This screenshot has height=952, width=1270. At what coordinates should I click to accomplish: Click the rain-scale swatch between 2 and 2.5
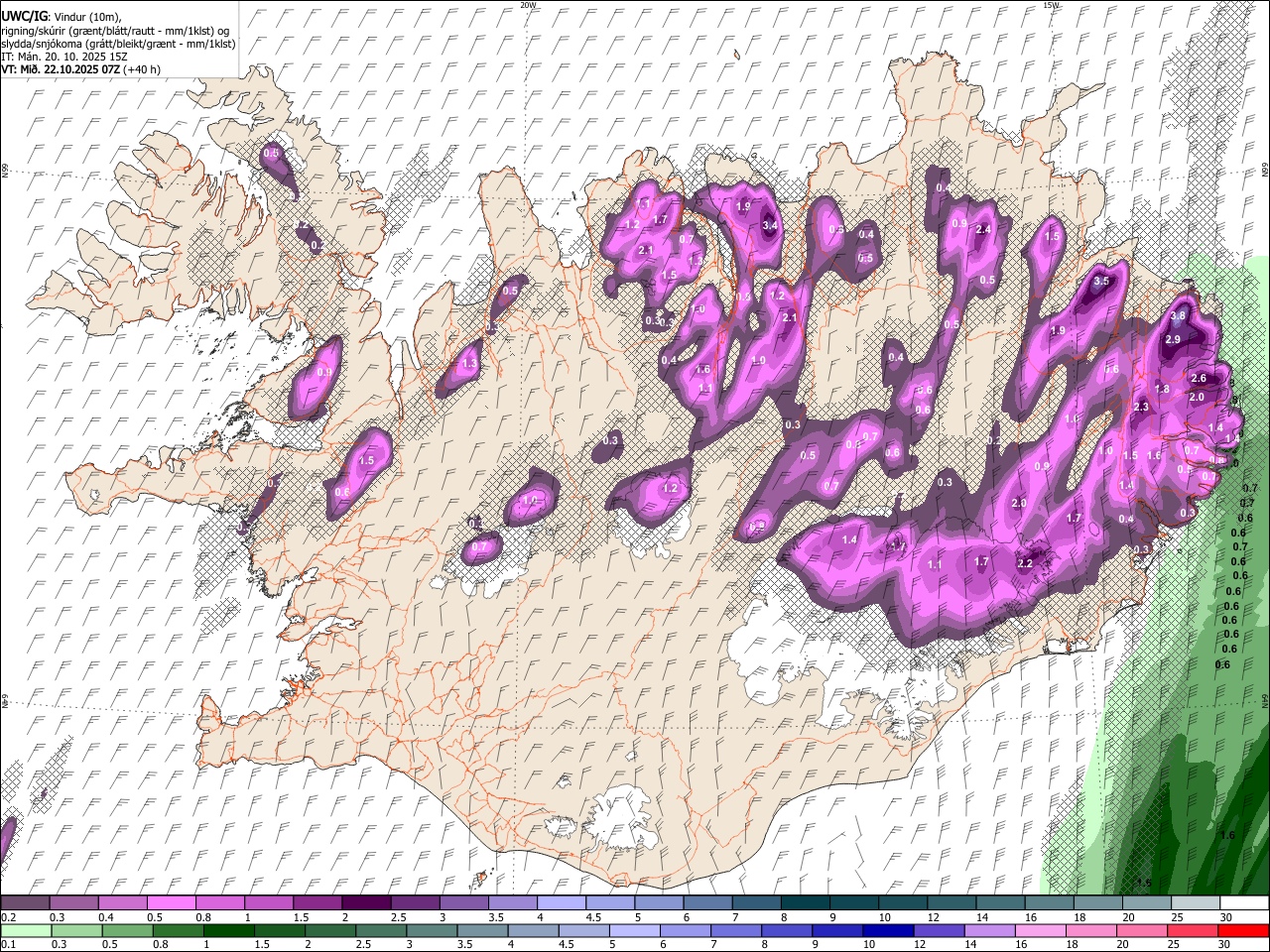pos(330,930)
